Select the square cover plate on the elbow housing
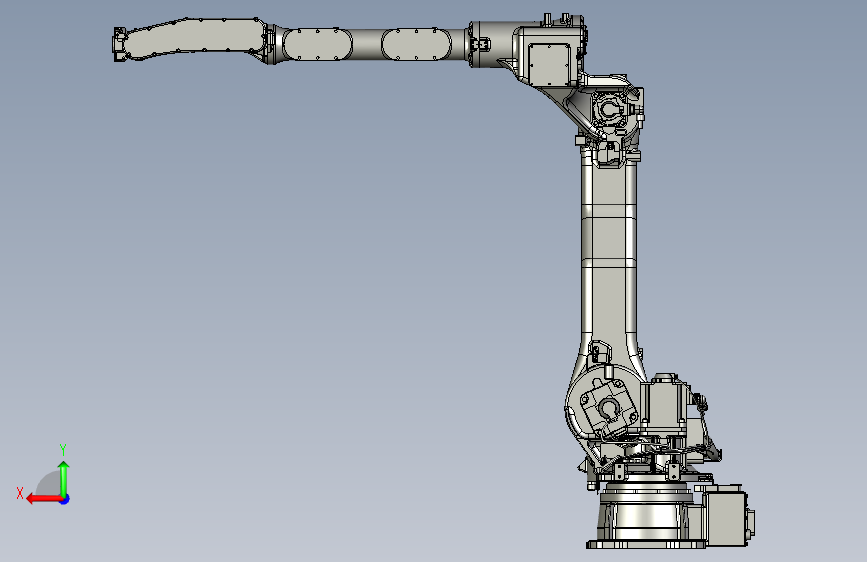Screen dimensions: 867x562 (549, 64)
